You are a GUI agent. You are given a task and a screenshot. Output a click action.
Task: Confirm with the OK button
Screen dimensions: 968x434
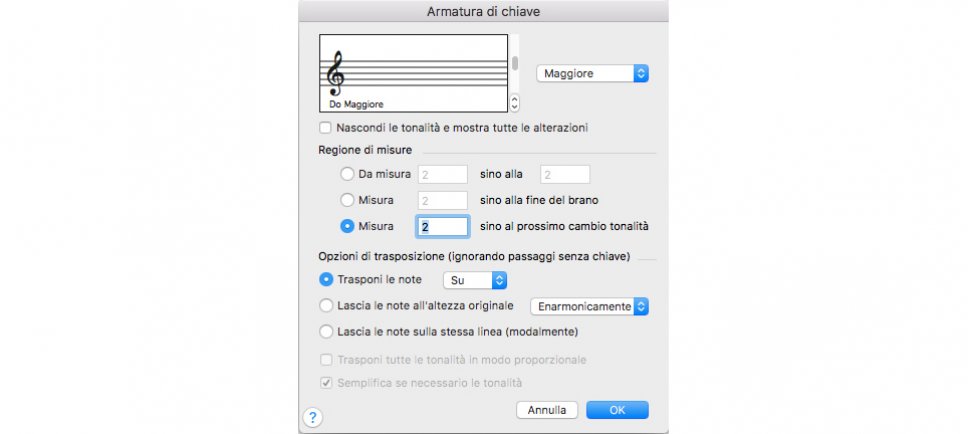click(x=617, y=410)
